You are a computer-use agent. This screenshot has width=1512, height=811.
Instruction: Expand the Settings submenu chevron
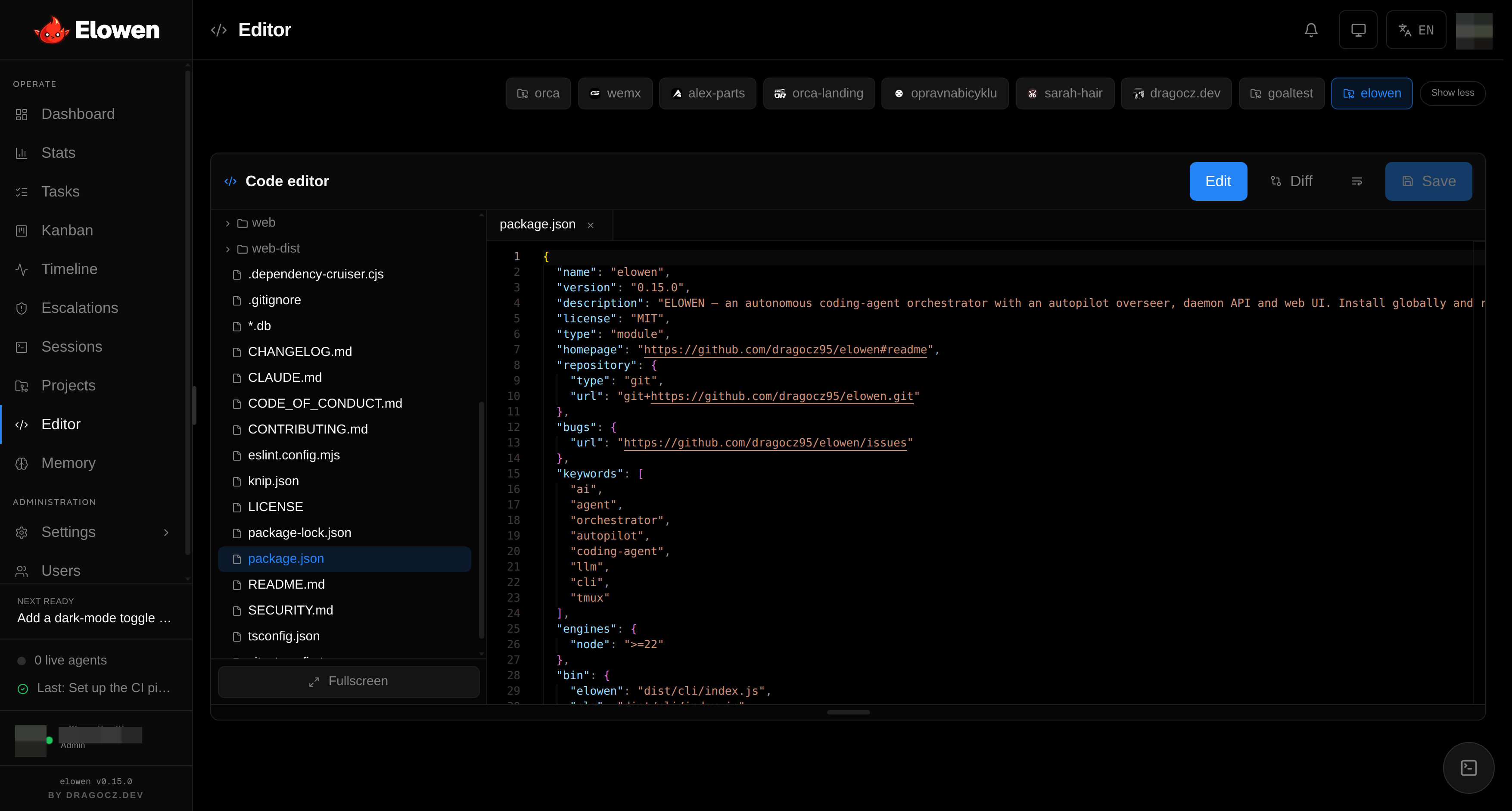(166, 532)
